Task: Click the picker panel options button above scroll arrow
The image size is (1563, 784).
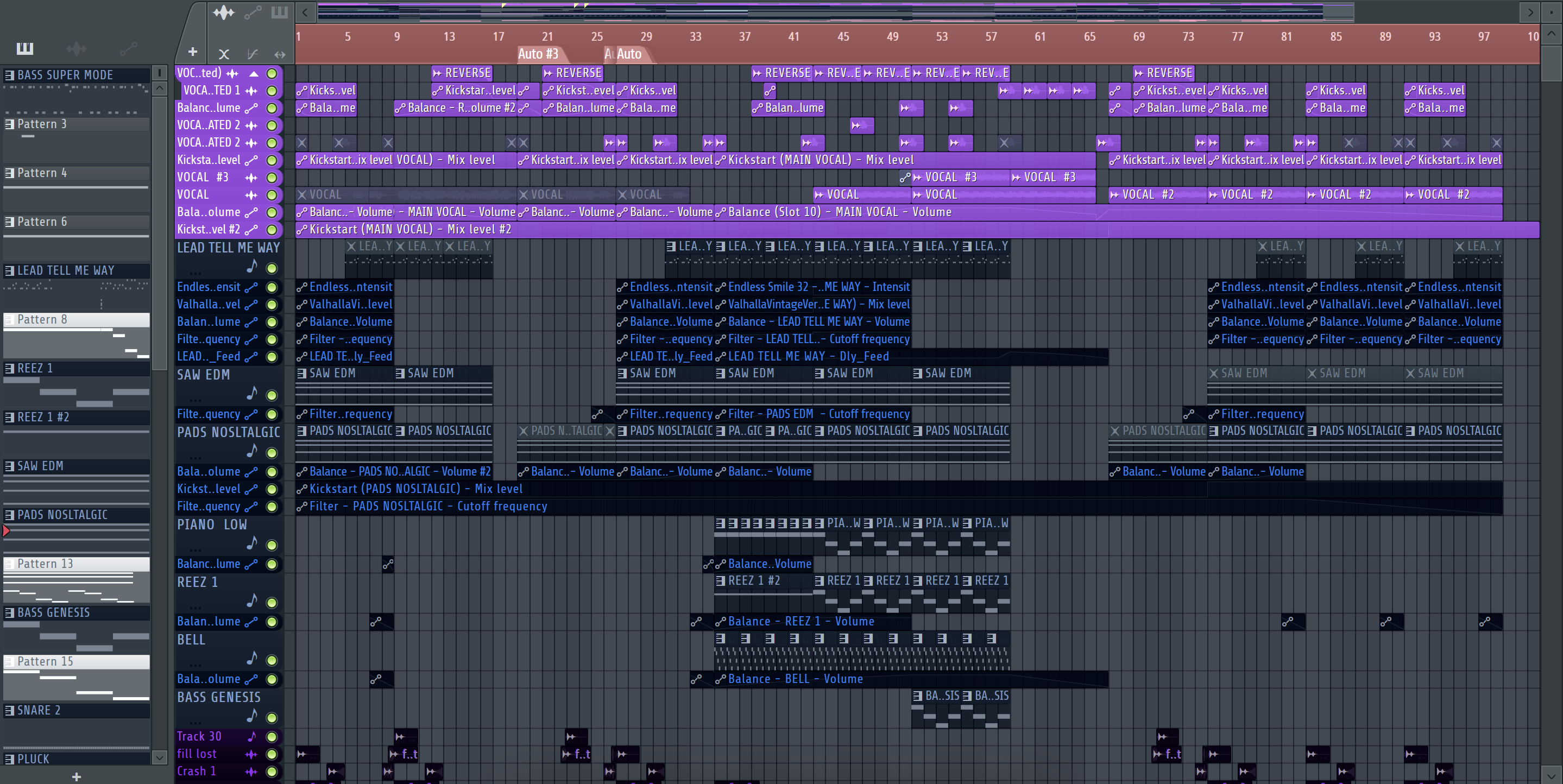Action: (160, 73)
